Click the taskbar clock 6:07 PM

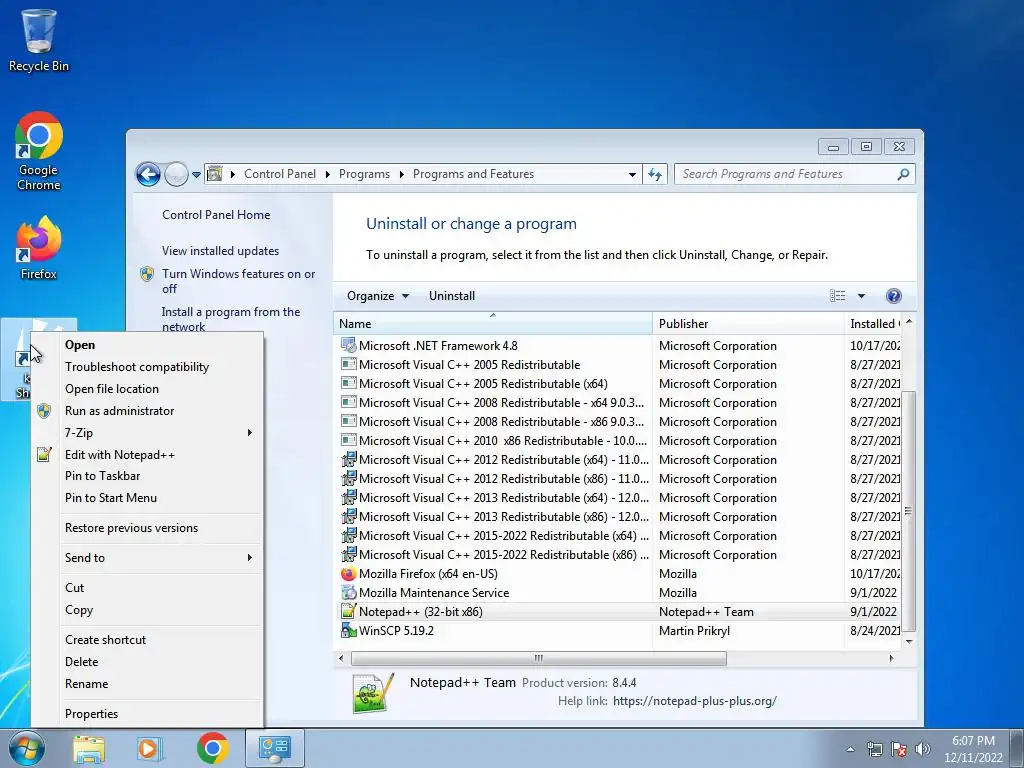(x=973, y=749)
